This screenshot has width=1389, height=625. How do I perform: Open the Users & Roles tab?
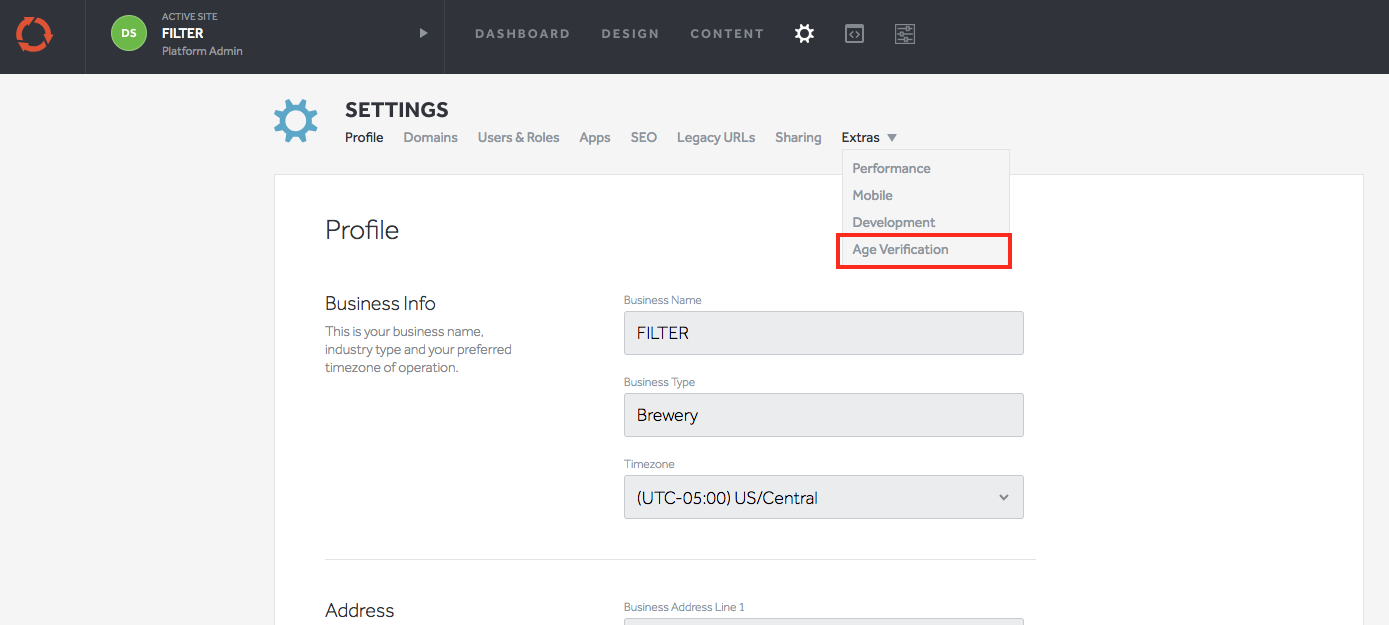[518, 138]
